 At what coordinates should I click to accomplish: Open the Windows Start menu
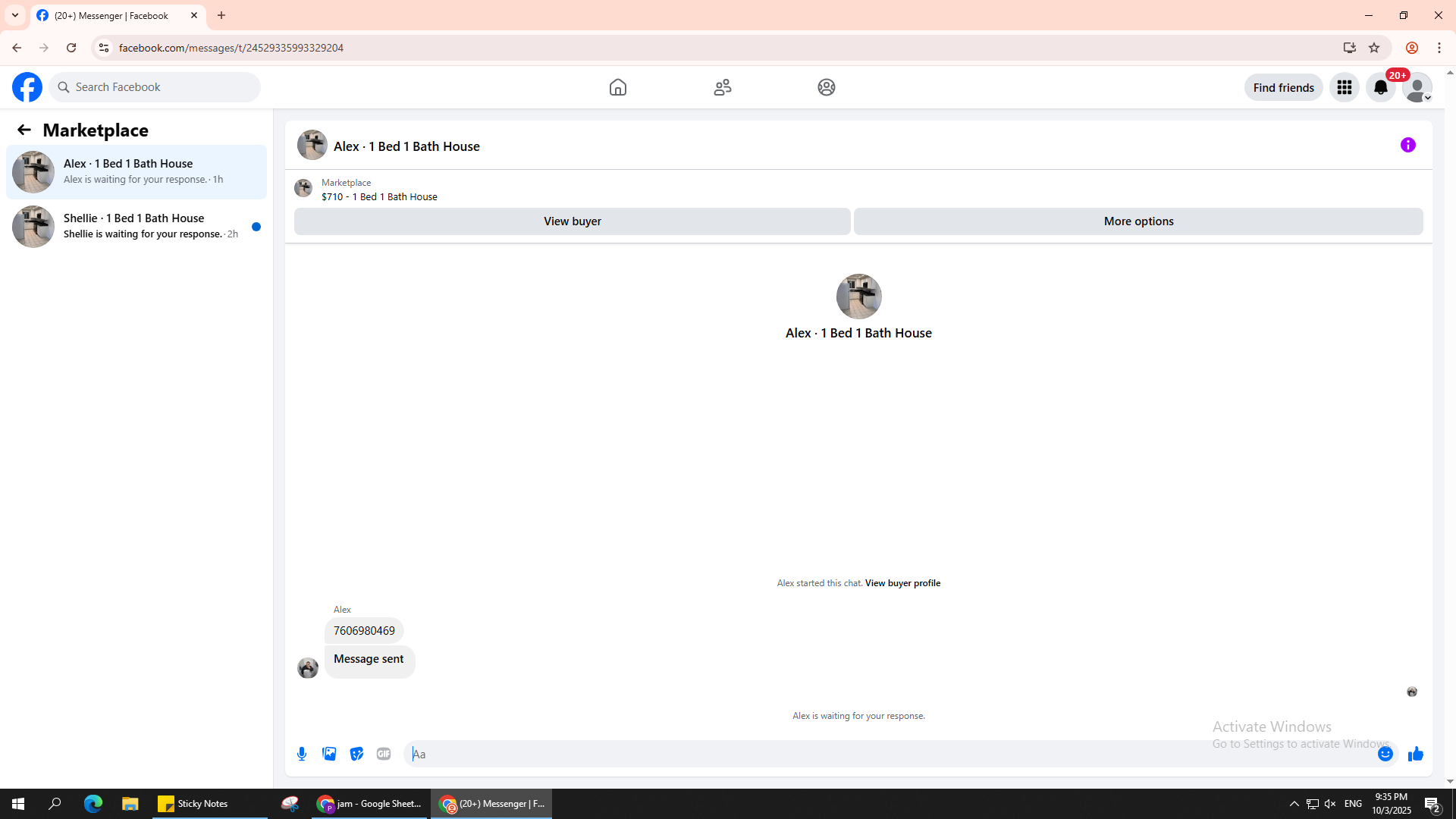[18, 804]
